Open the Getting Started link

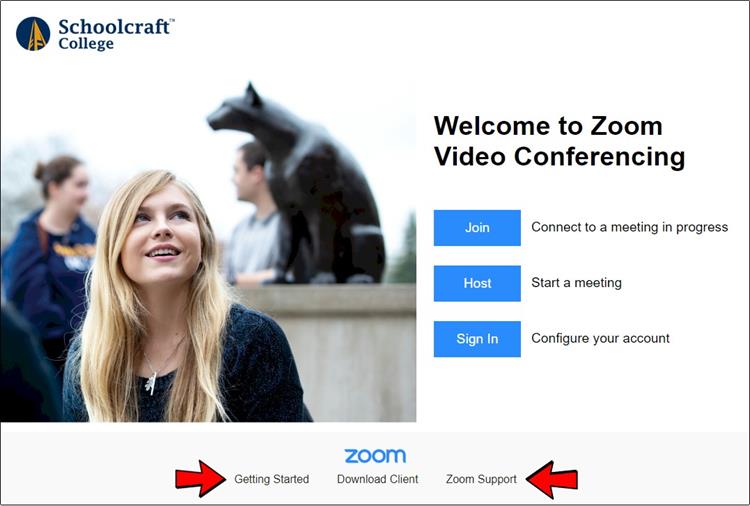[272, 479]
